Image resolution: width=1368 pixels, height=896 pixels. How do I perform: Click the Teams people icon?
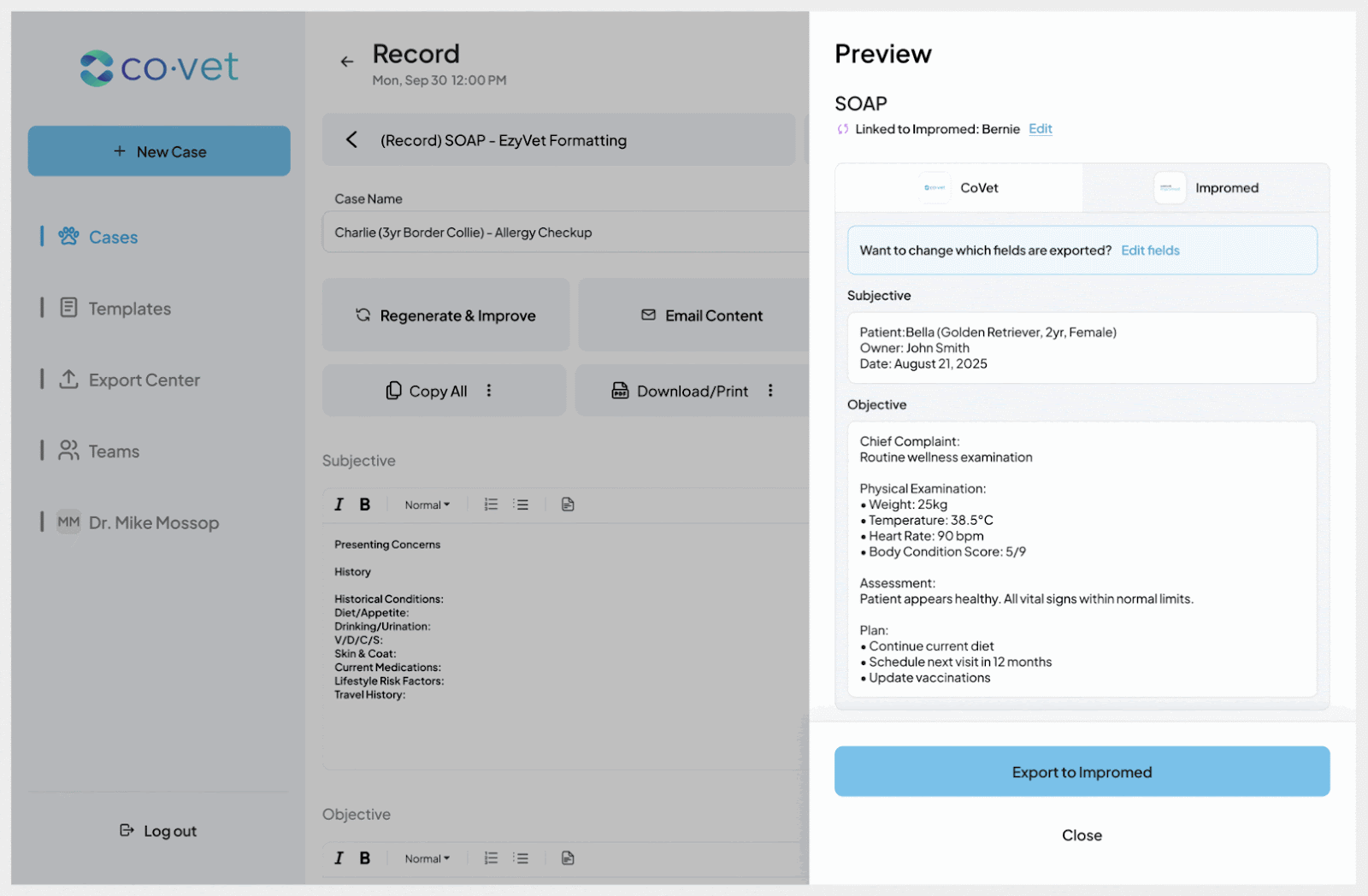[x=68, y=450]
